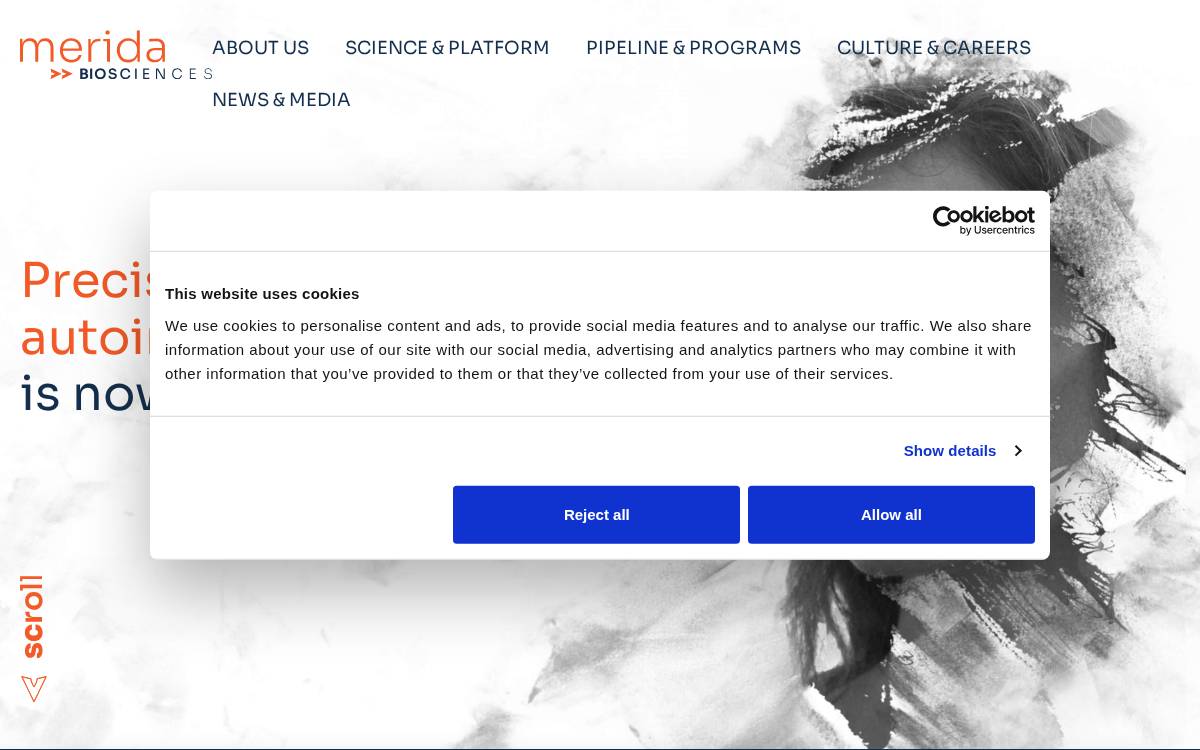Click the vertical scroll label
The width and height of the screenshot is (1200, 750).
point(32,616)
